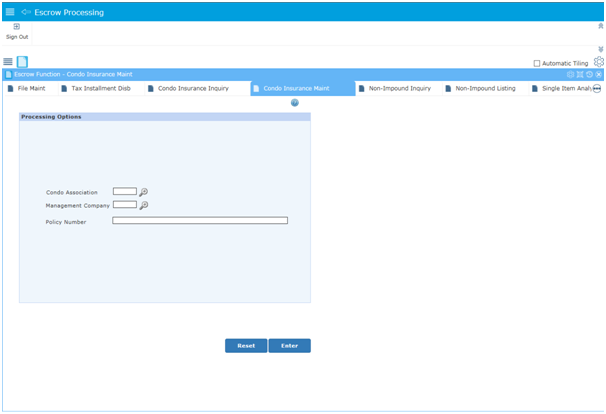Click the Processing Options header text
606x414 pixels.
pos(51,117)
